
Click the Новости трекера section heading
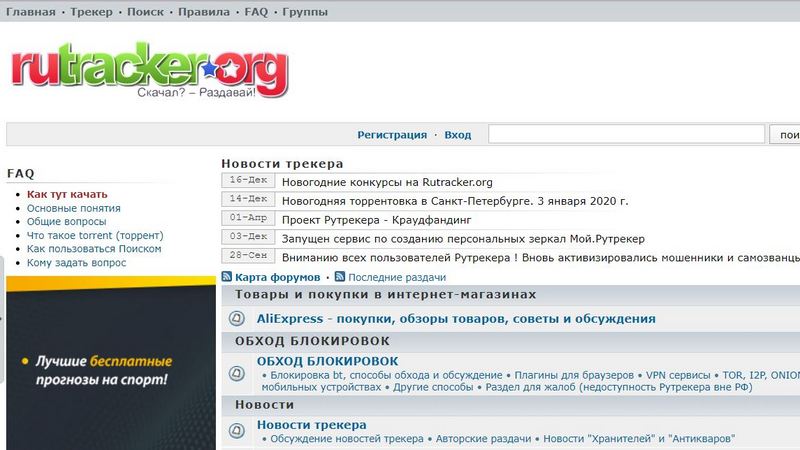click(x=282, y=164)
